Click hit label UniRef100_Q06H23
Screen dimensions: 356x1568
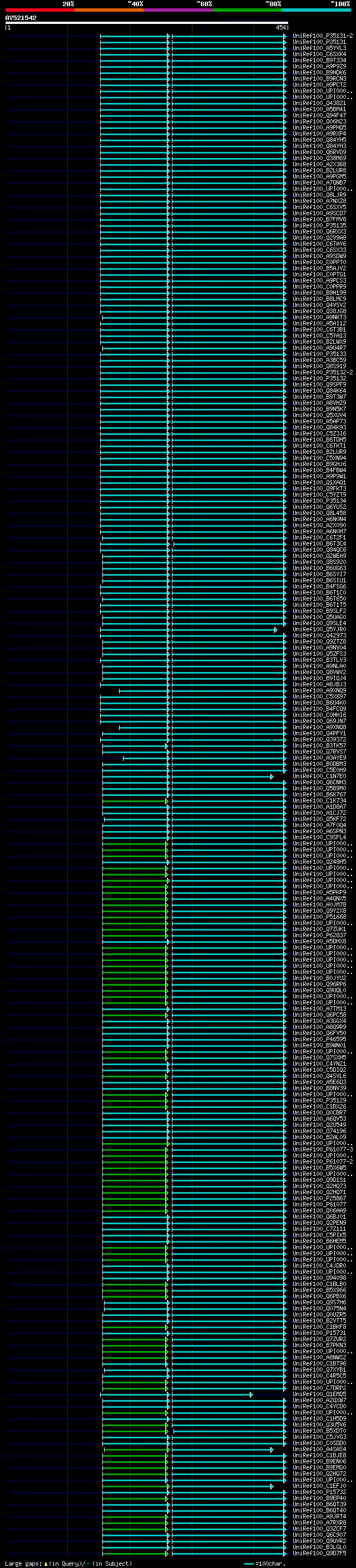point(319,122)
